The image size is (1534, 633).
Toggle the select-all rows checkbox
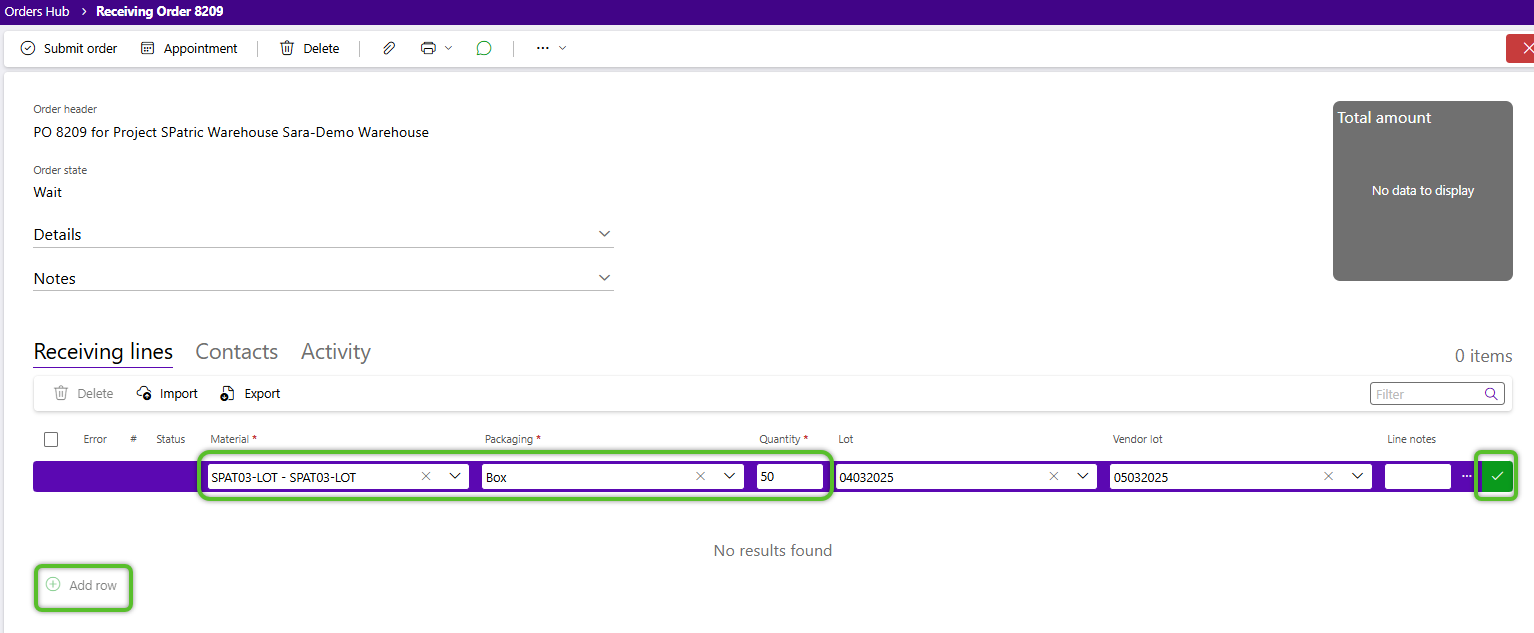pyautogui.click(x=51, y=439)
